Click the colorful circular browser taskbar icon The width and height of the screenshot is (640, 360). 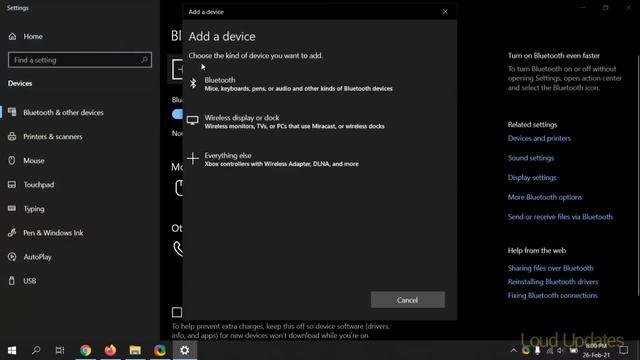tap(160, 350)
